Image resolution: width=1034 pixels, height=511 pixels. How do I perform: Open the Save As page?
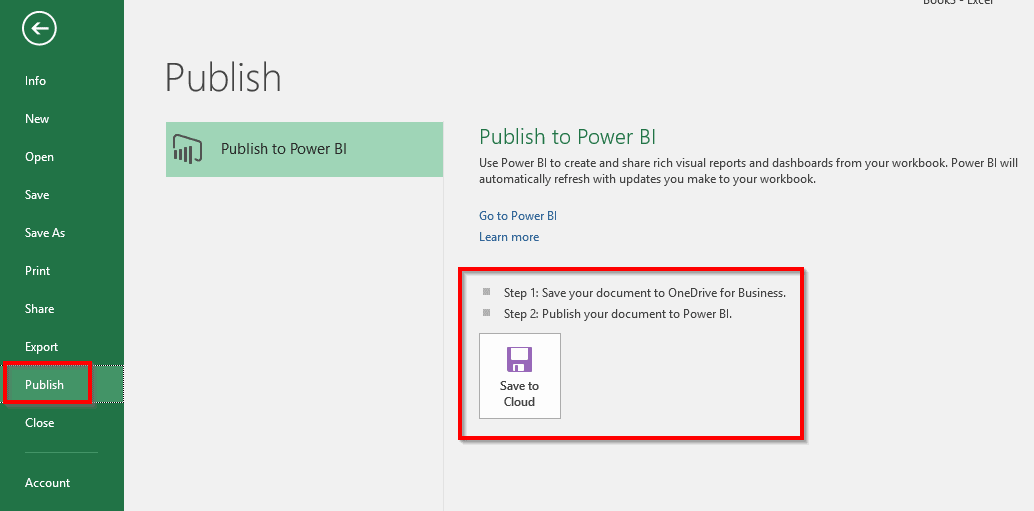coord(45,233)
